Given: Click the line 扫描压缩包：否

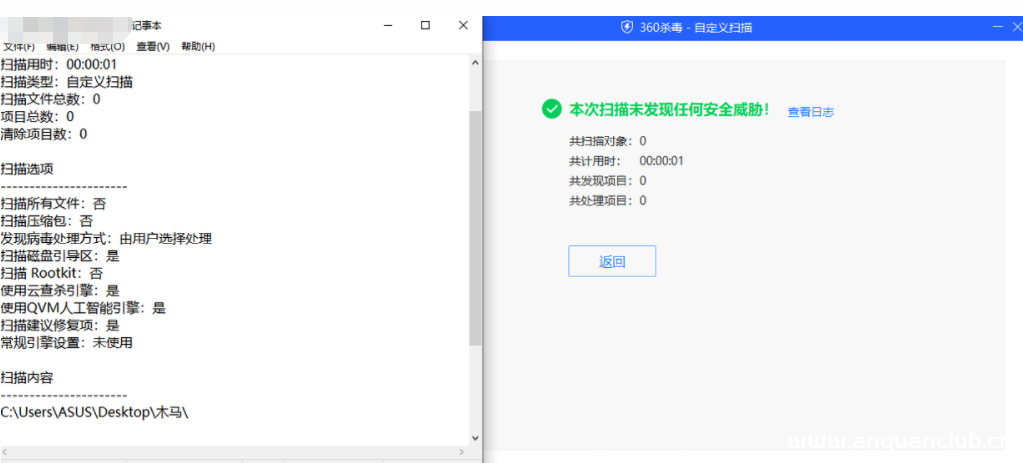Looking at the screenshot, I should [47, 221].
